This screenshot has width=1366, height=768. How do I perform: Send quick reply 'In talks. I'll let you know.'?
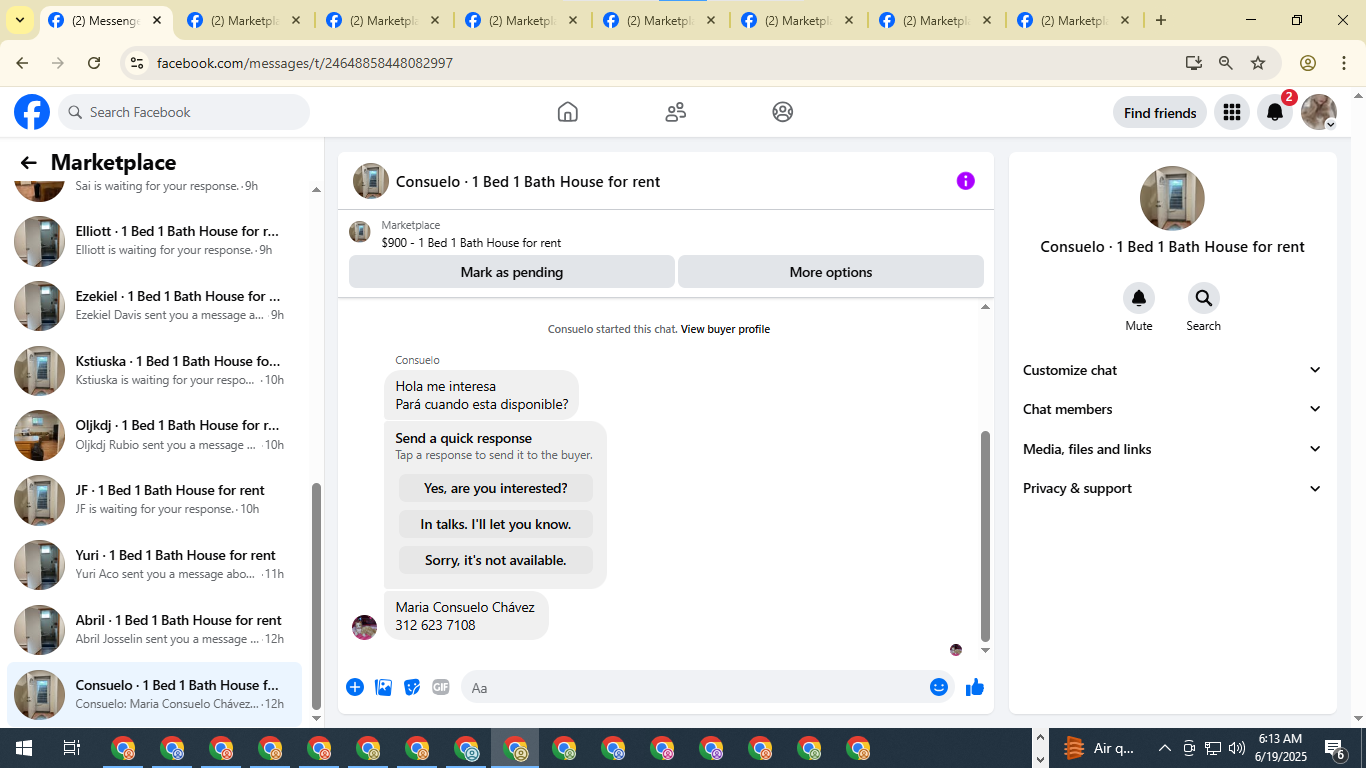[x=496, y=524]
